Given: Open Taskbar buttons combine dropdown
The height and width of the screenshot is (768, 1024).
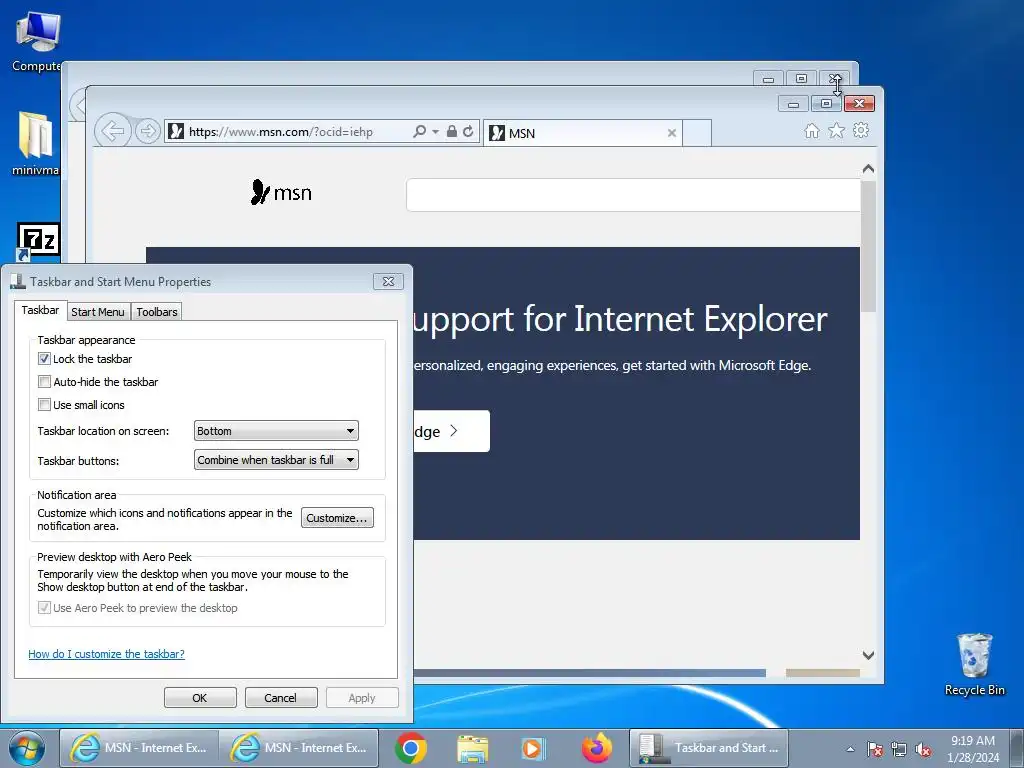Looking at the screenshot, I should (x=276, y=460).
